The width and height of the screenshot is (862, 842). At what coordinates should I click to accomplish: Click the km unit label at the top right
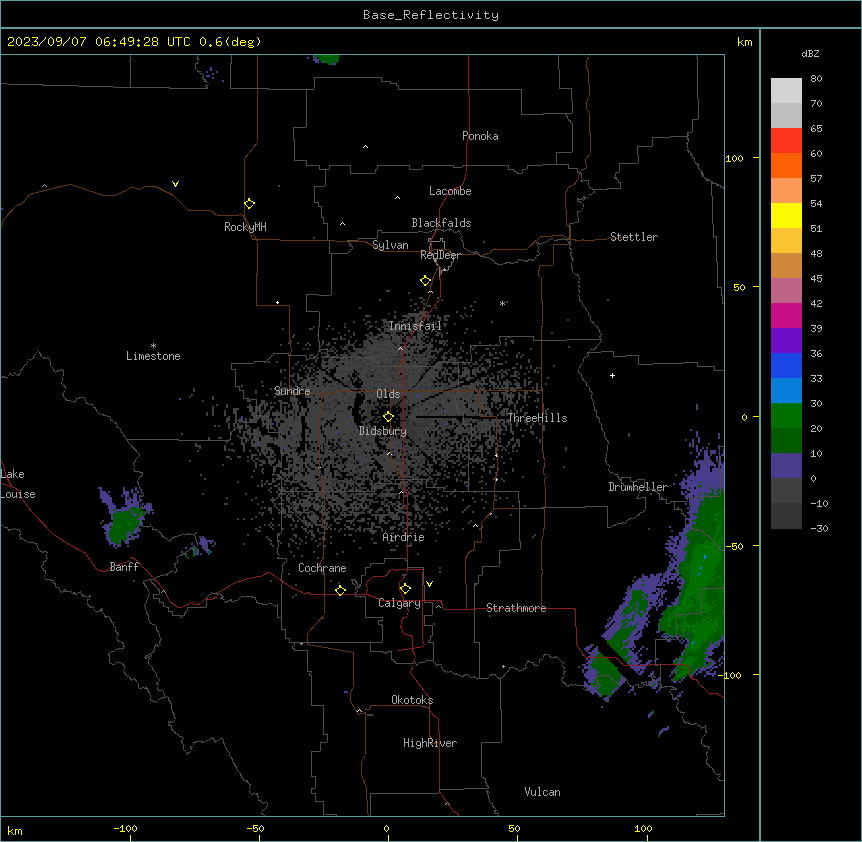[x=744, y=42]
